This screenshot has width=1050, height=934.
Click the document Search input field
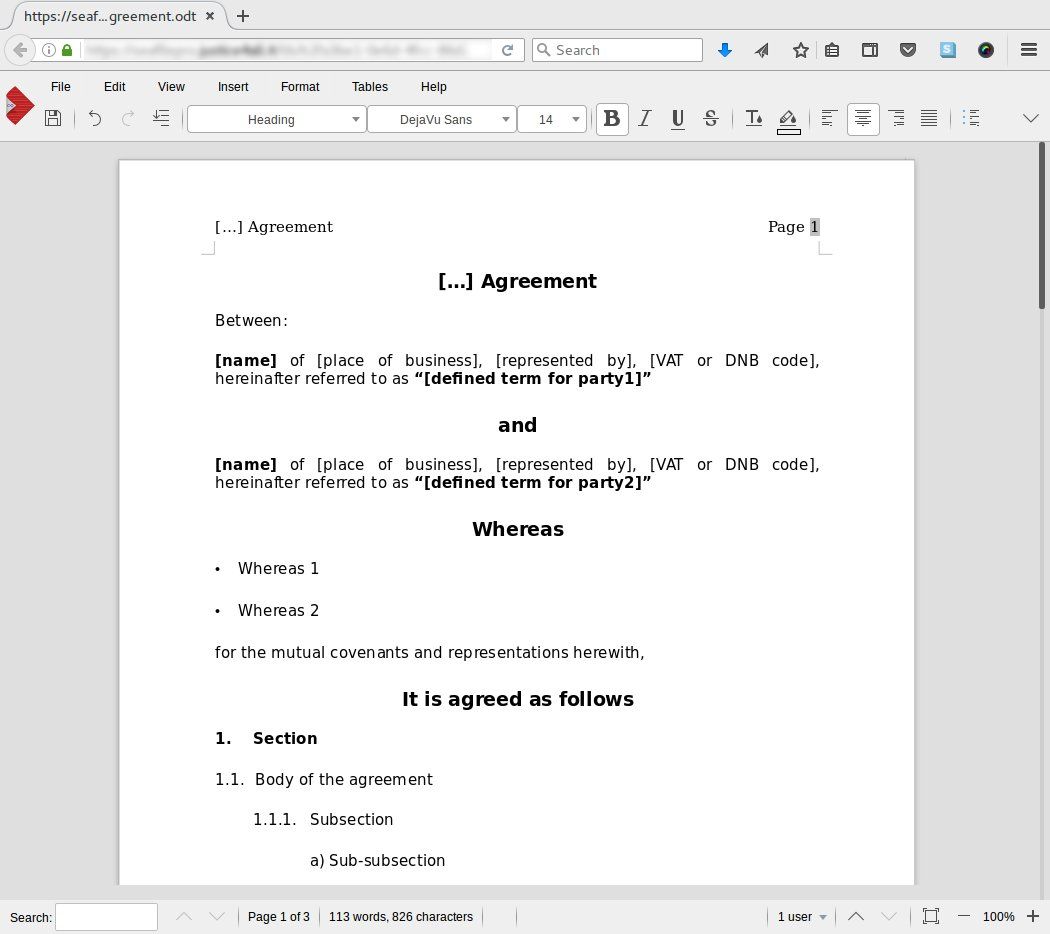pyautogui.click(x=106, y=917)
